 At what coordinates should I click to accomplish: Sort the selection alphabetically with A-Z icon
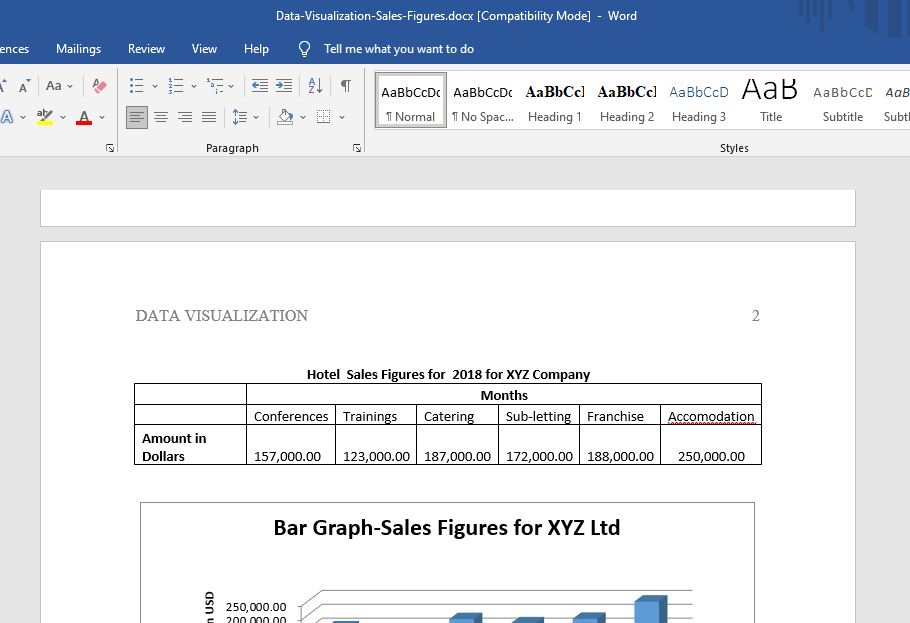(x=315, y=86)
